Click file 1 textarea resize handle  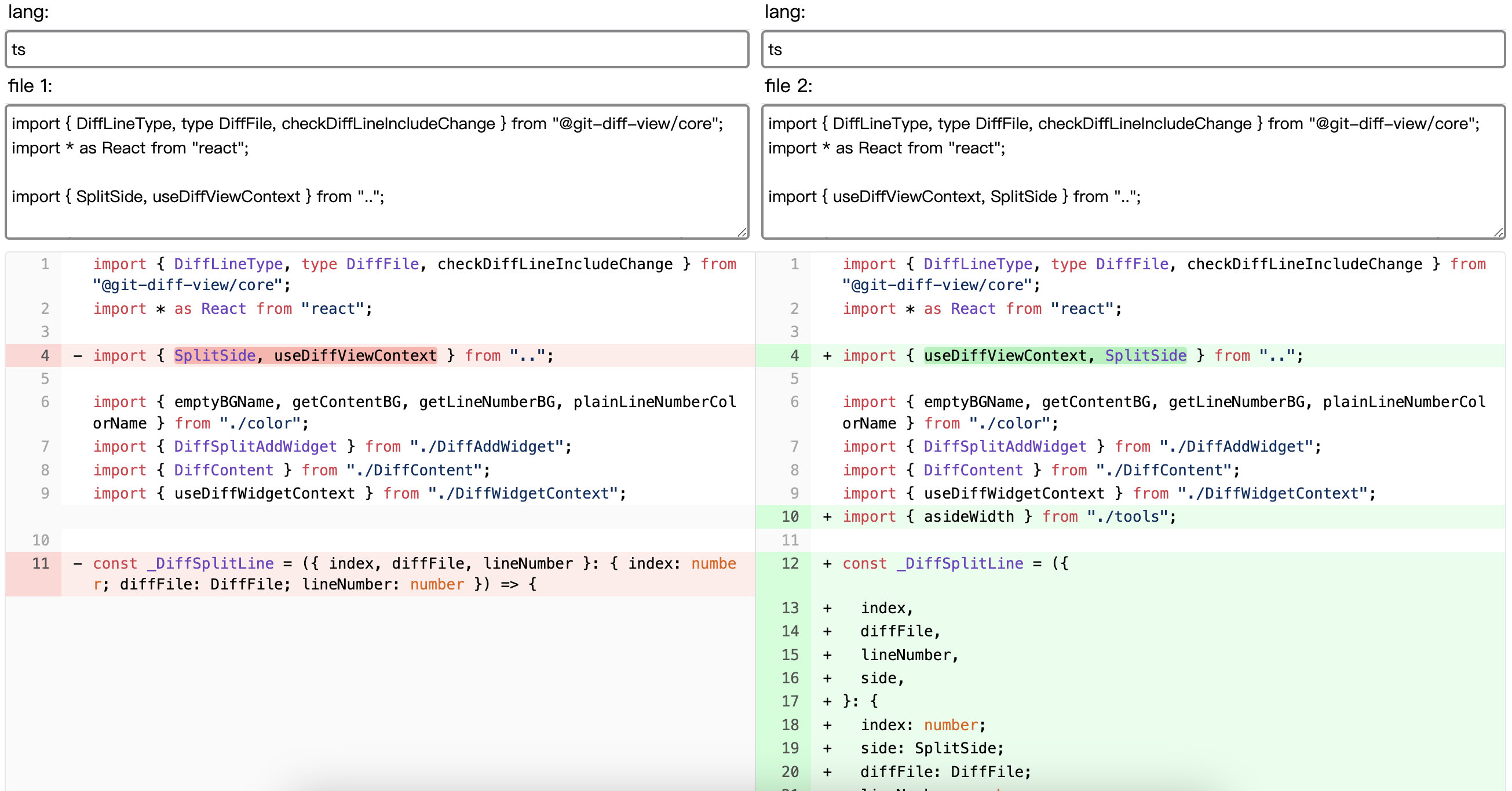742,232
